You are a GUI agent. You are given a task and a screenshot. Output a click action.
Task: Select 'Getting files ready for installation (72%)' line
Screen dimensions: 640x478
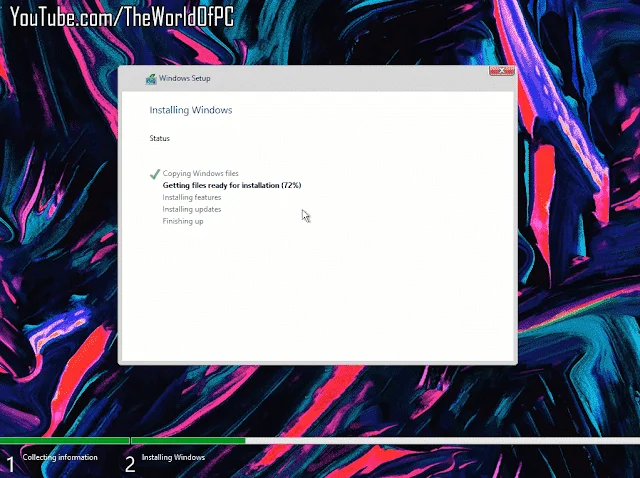[x=232, y=185]
